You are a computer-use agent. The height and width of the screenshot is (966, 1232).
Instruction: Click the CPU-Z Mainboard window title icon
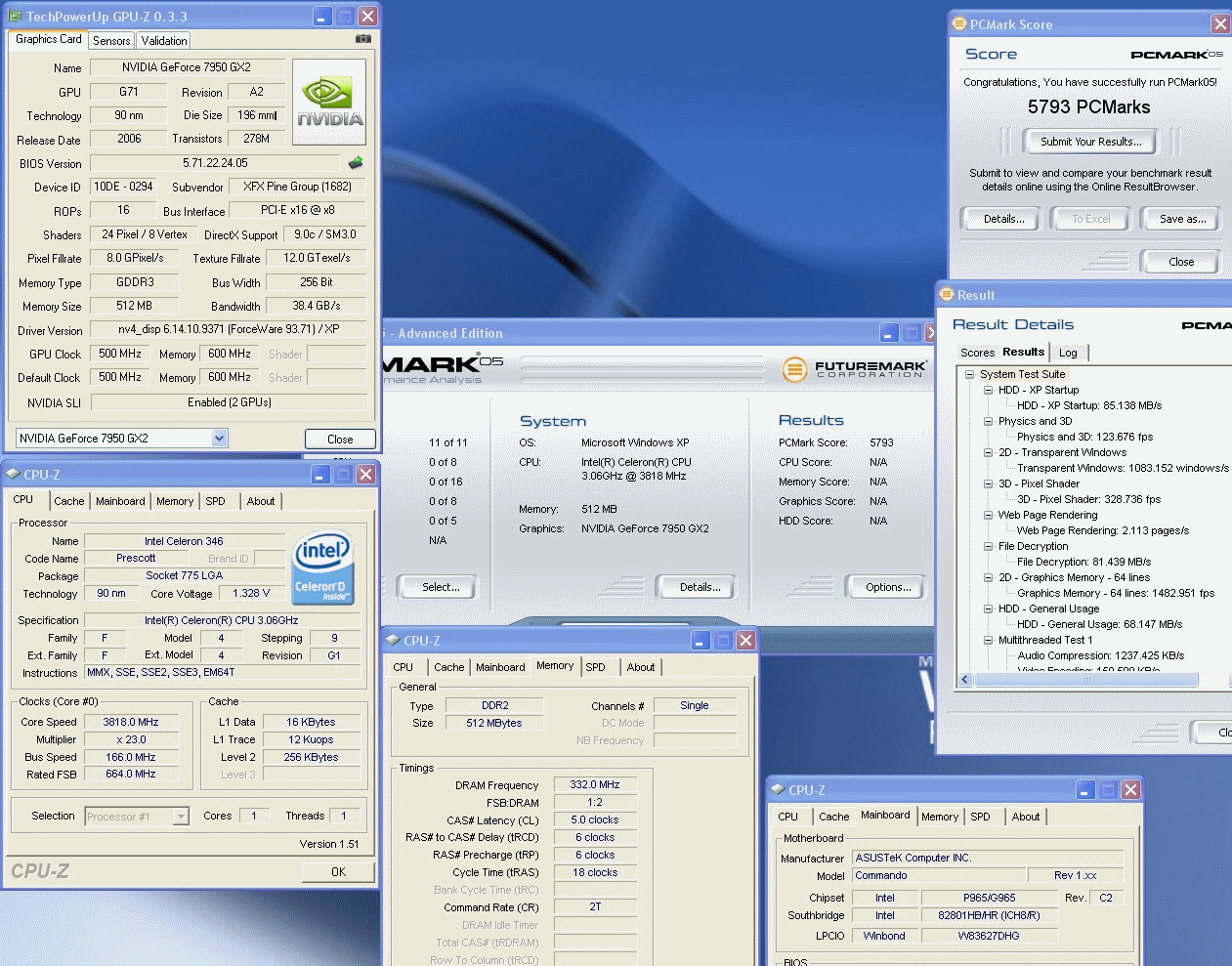[778, 789]
